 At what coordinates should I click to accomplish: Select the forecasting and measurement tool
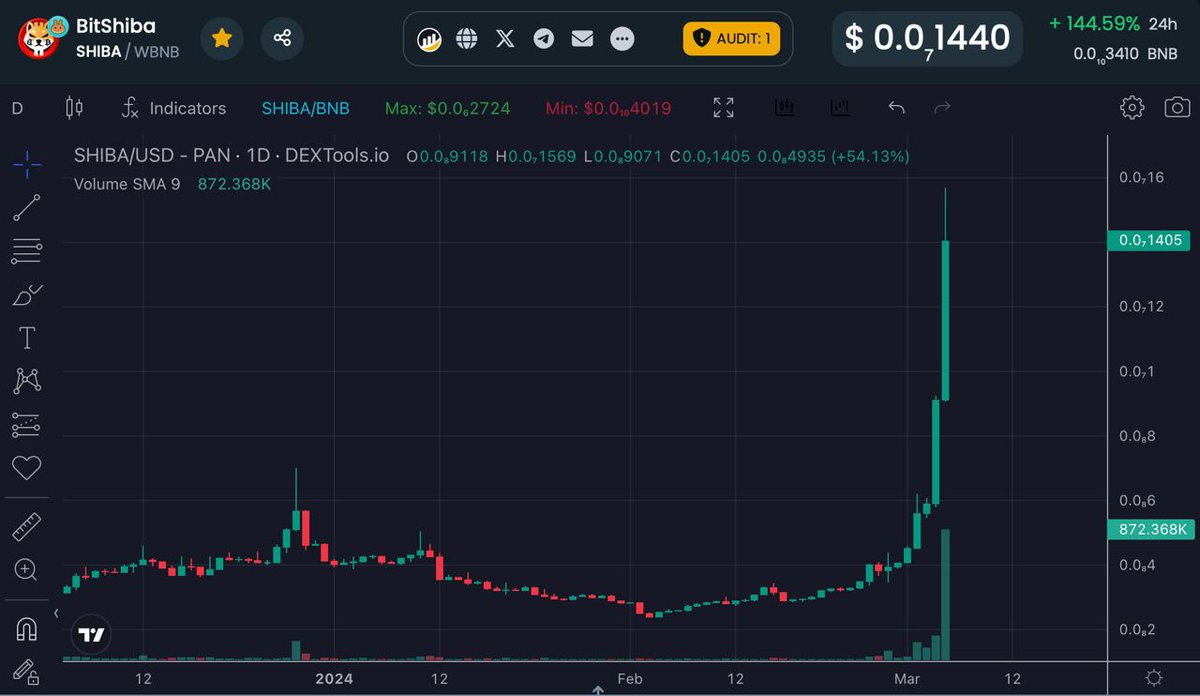point(27,425)
